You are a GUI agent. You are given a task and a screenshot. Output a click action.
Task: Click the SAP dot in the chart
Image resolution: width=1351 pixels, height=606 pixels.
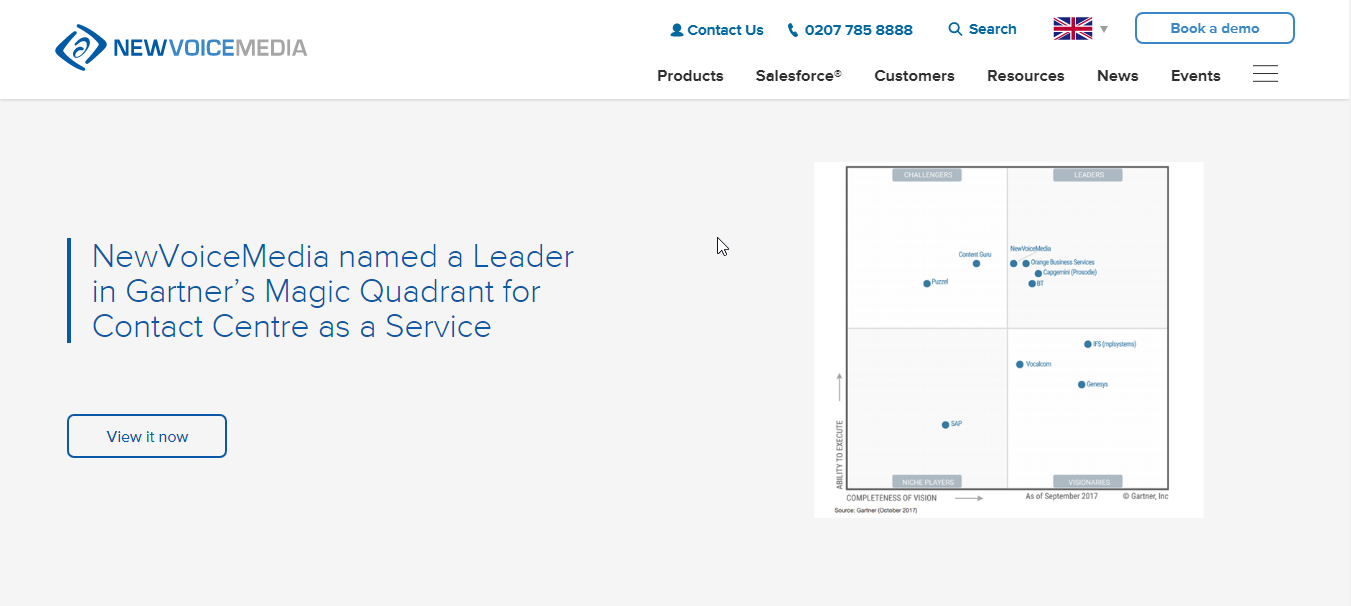945,425
